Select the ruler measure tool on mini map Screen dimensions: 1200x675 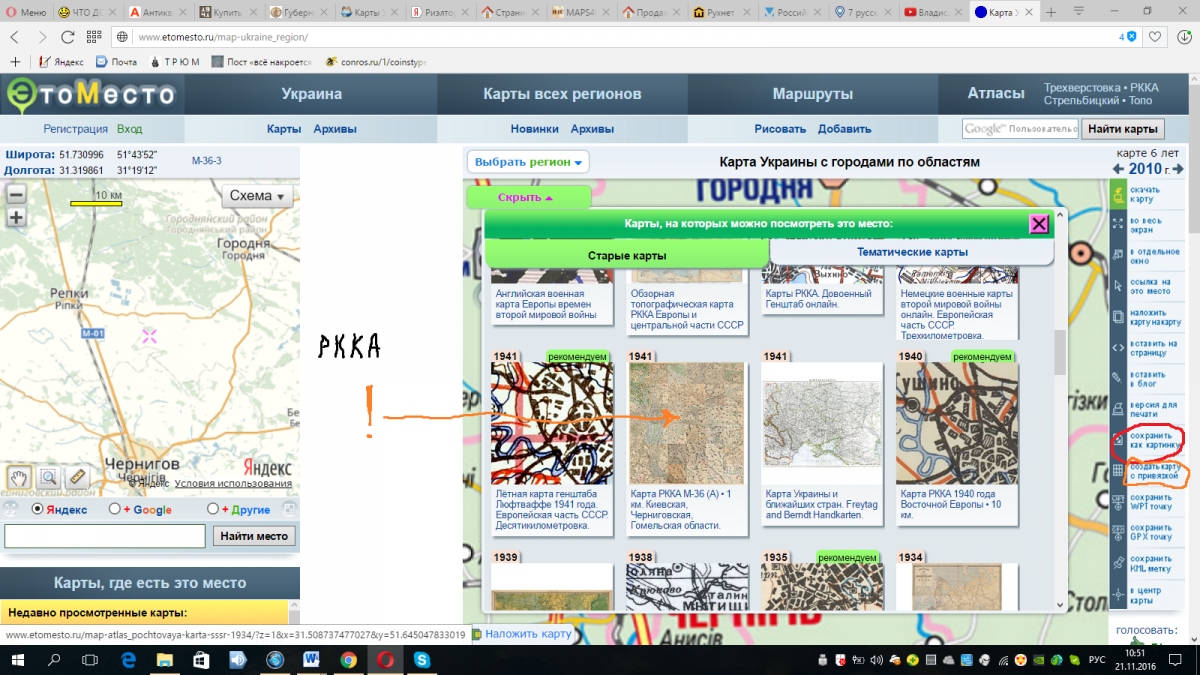(77, 477)
